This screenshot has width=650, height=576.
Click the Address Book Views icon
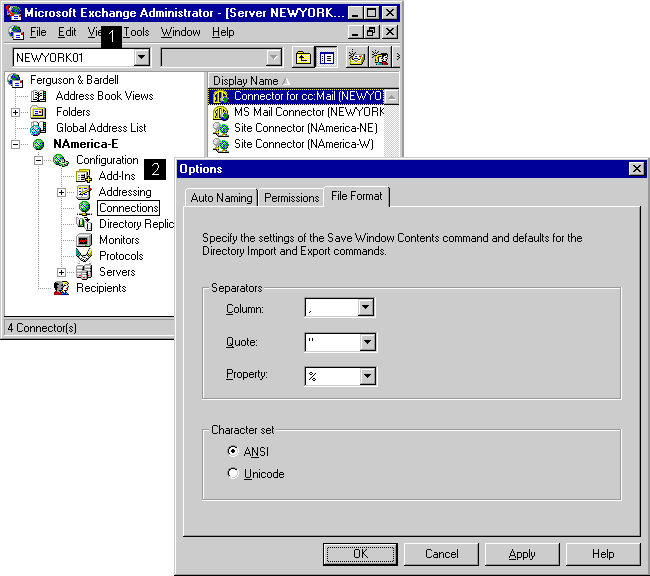click(39, 96)
